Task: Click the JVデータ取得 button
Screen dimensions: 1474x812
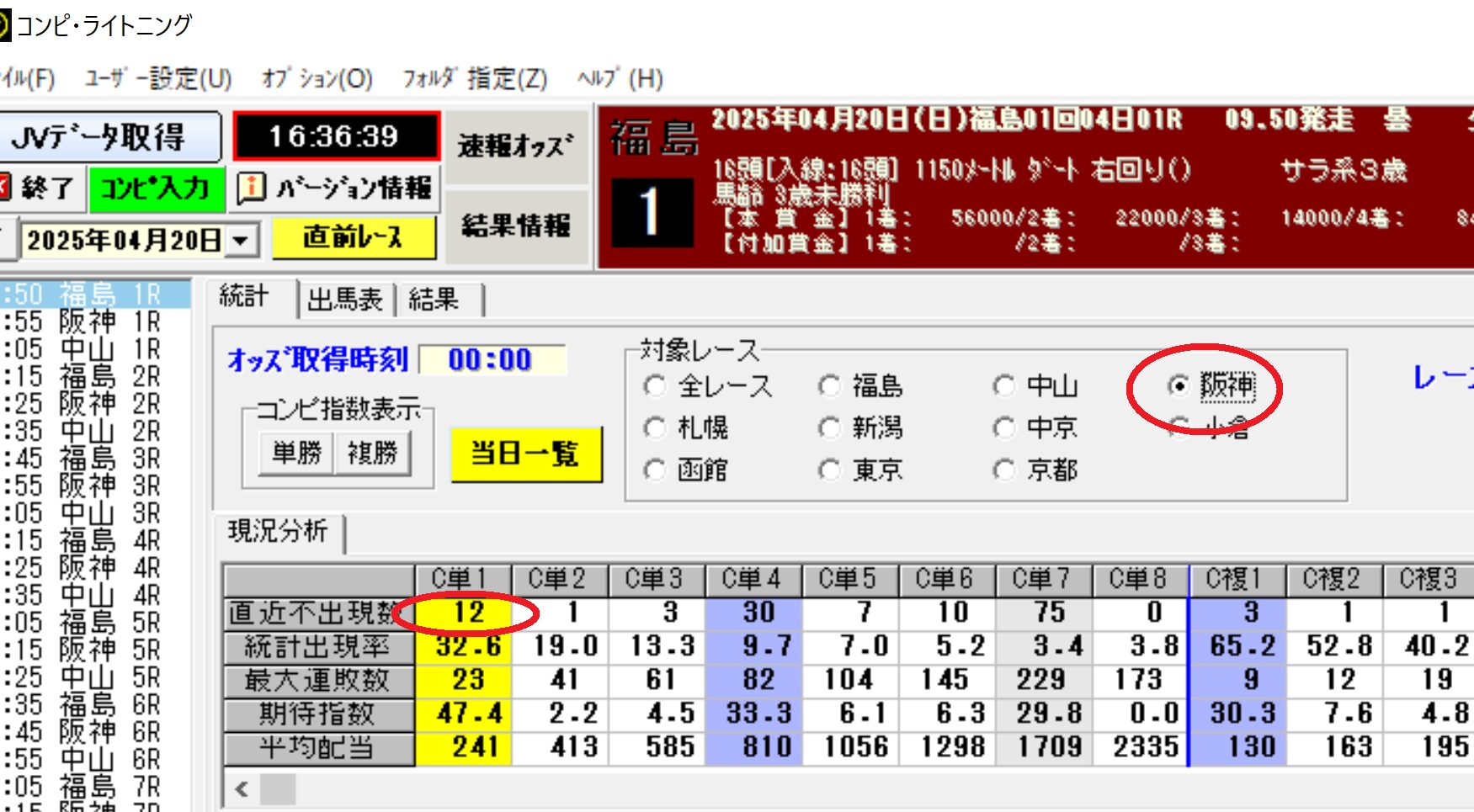Action: tap(108, 137)
